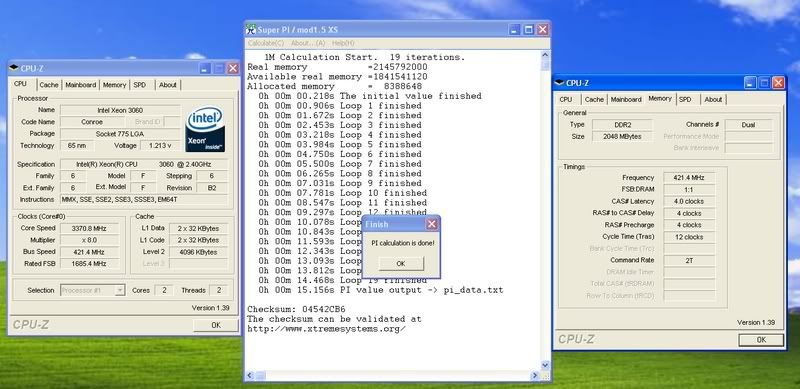800x389 pixels.
Task: Click the memory Size value 2048 MBytes
Action: (622, 136)
